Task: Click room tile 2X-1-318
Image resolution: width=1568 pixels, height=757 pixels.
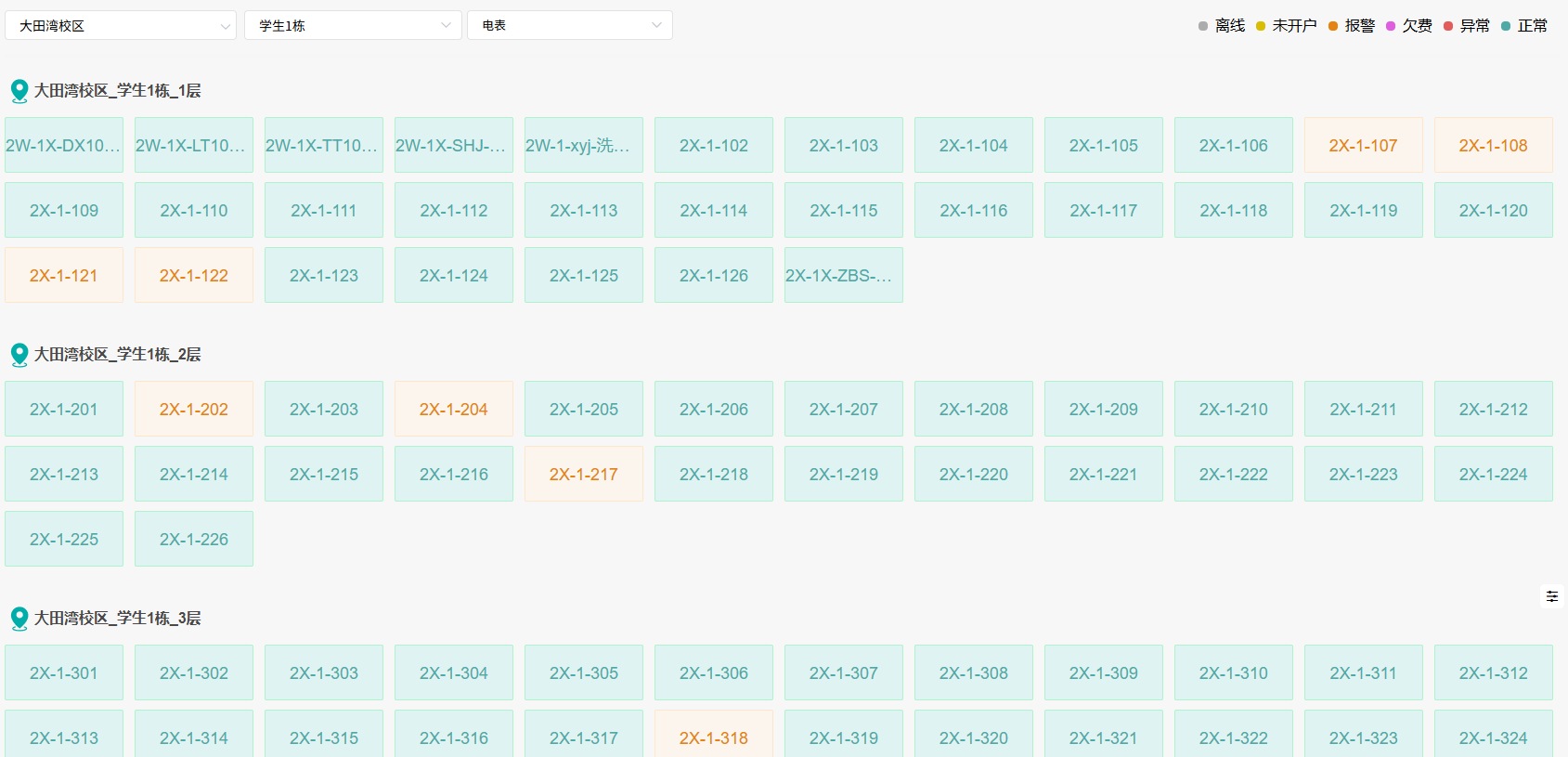Action: coord(713,737)
